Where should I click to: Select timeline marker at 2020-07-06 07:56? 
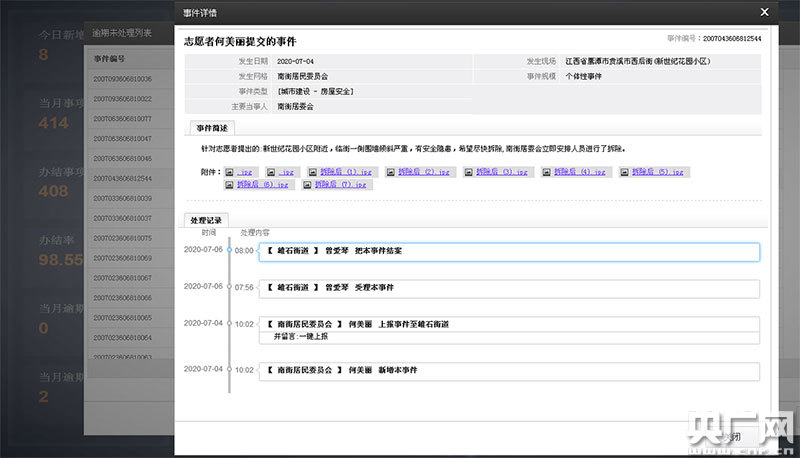(x=229, y=287)
